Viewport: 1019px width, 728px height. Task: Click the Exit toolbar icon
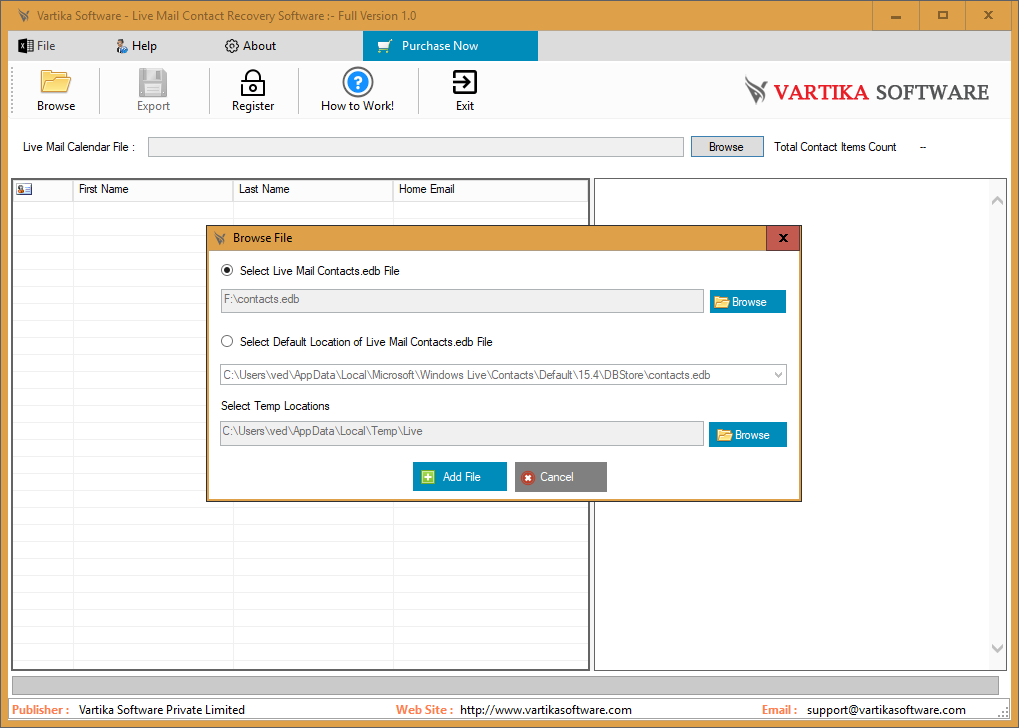click(x=465, y=83)
